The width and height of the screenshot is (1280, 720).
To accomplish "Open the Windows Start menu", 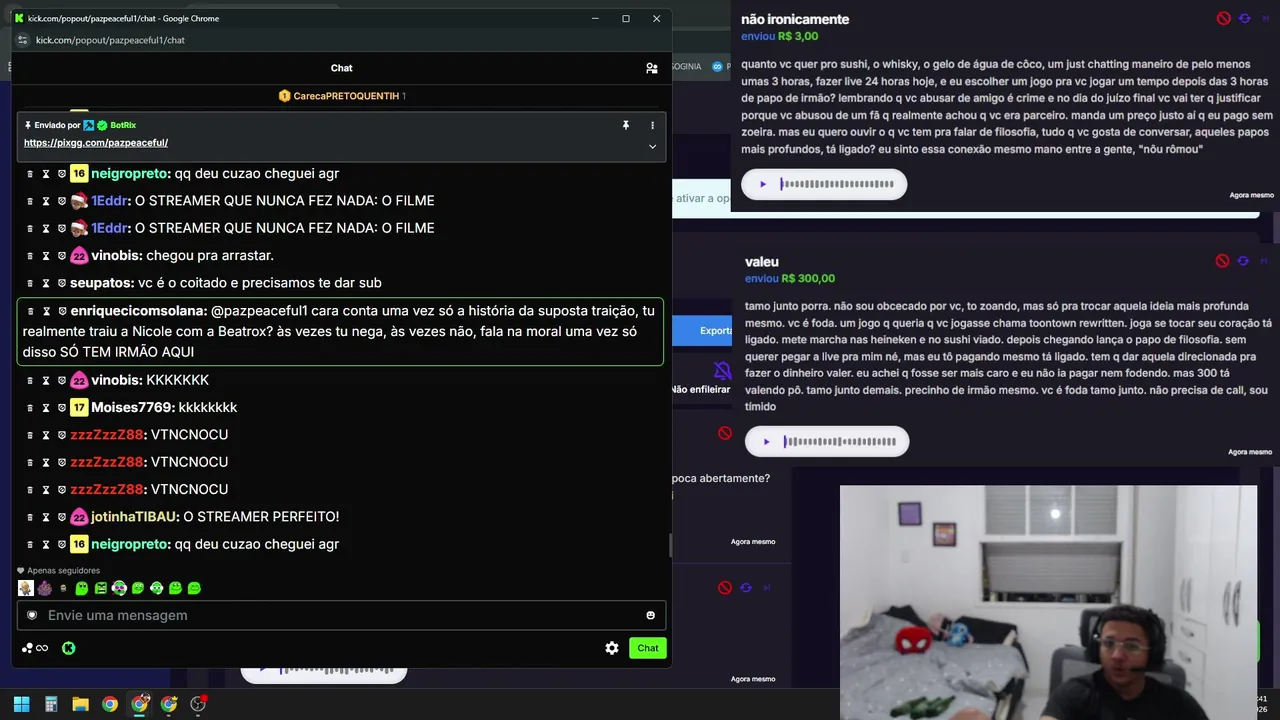I will point(21,704).
